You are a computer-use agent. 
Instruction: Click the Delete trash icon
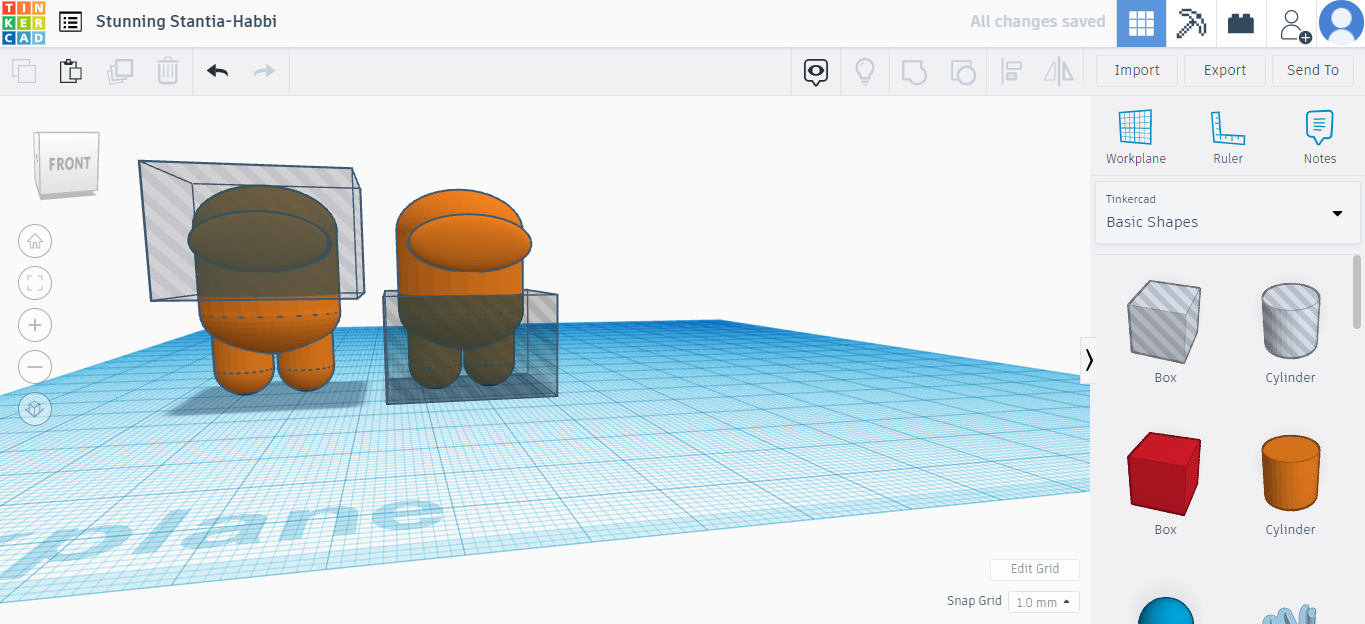(x=168, y=71)
